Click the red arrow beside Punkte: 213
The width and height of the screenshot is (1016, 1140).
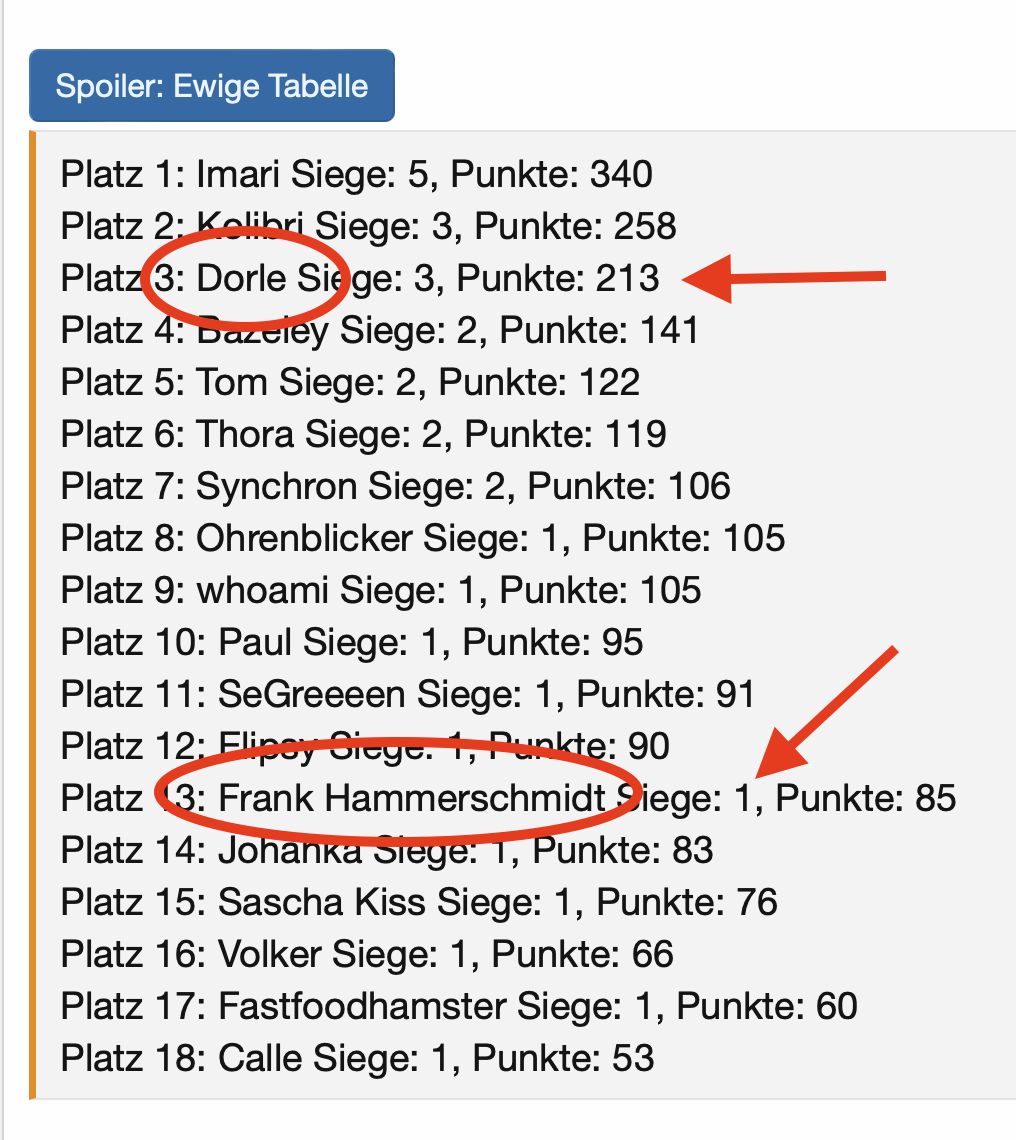(788, 279)
